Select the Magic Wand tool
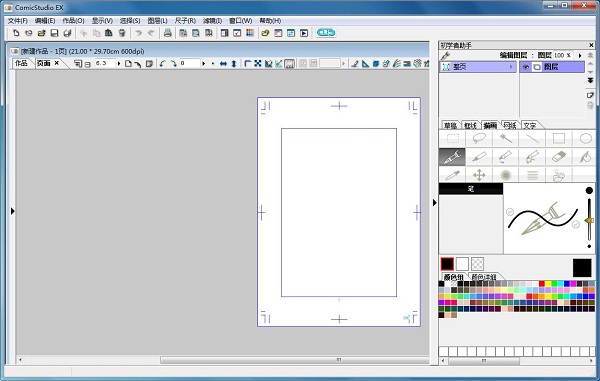Screen dimensions: 600x381 (505, 138)
